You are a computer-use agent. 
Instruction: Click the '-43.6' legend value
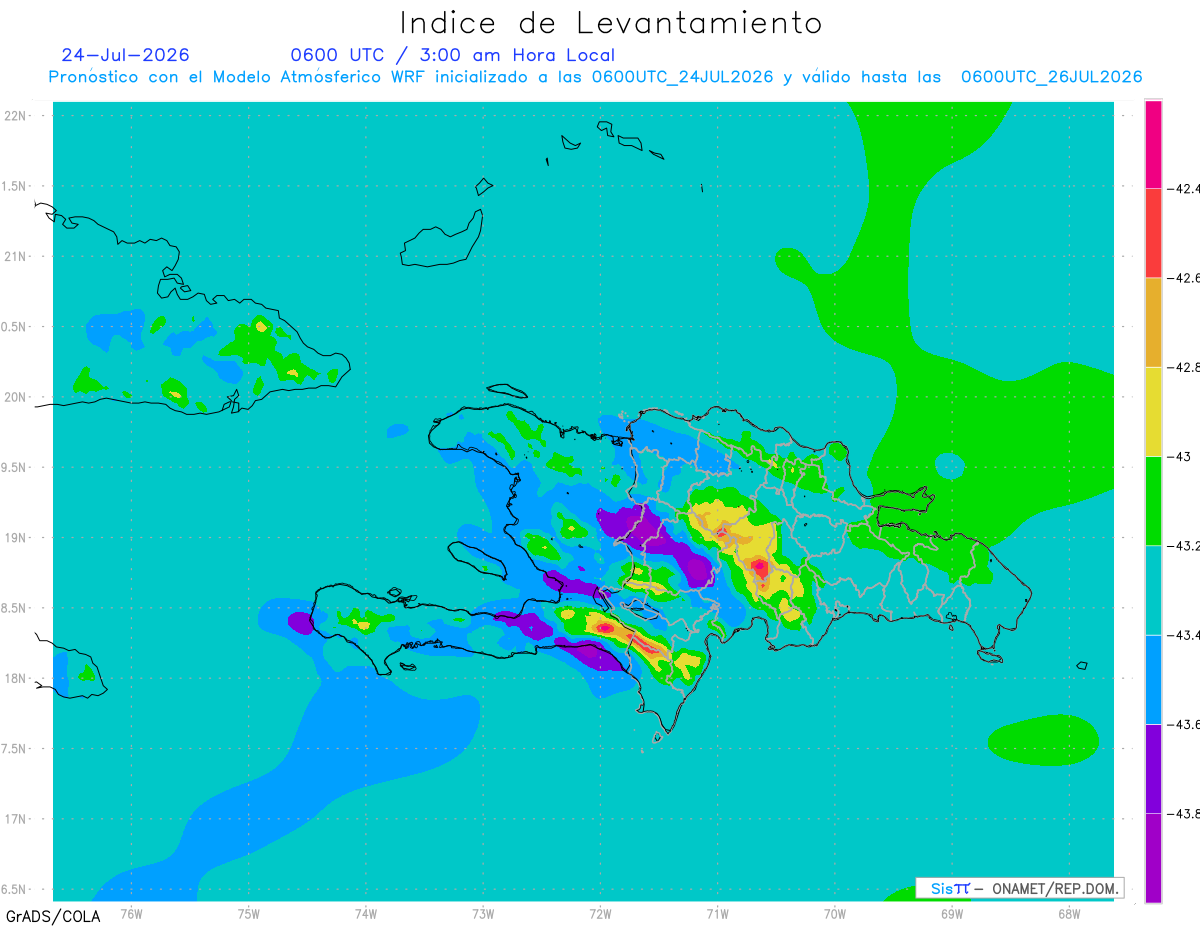(x=1184, y=724)
